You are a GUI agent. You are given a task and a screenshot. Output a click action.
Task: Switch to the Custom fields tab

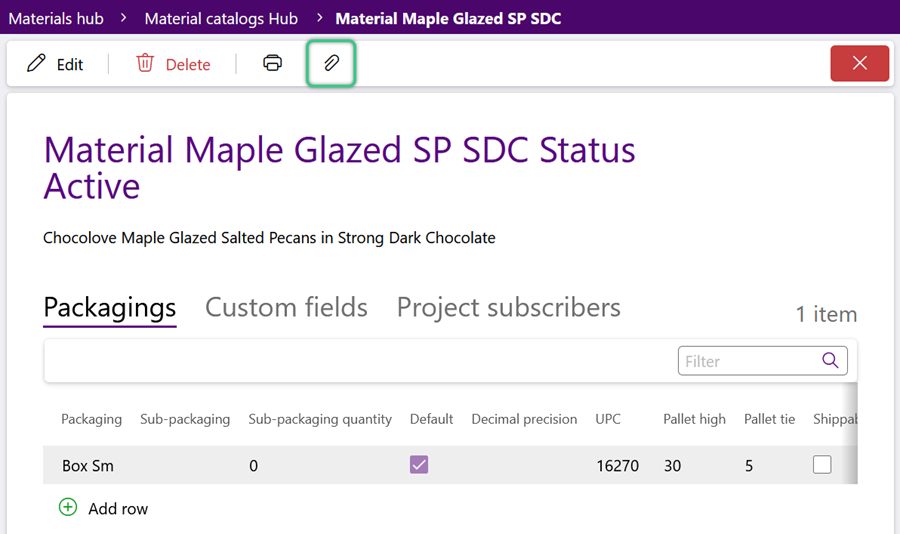click(x=286, y=308)
